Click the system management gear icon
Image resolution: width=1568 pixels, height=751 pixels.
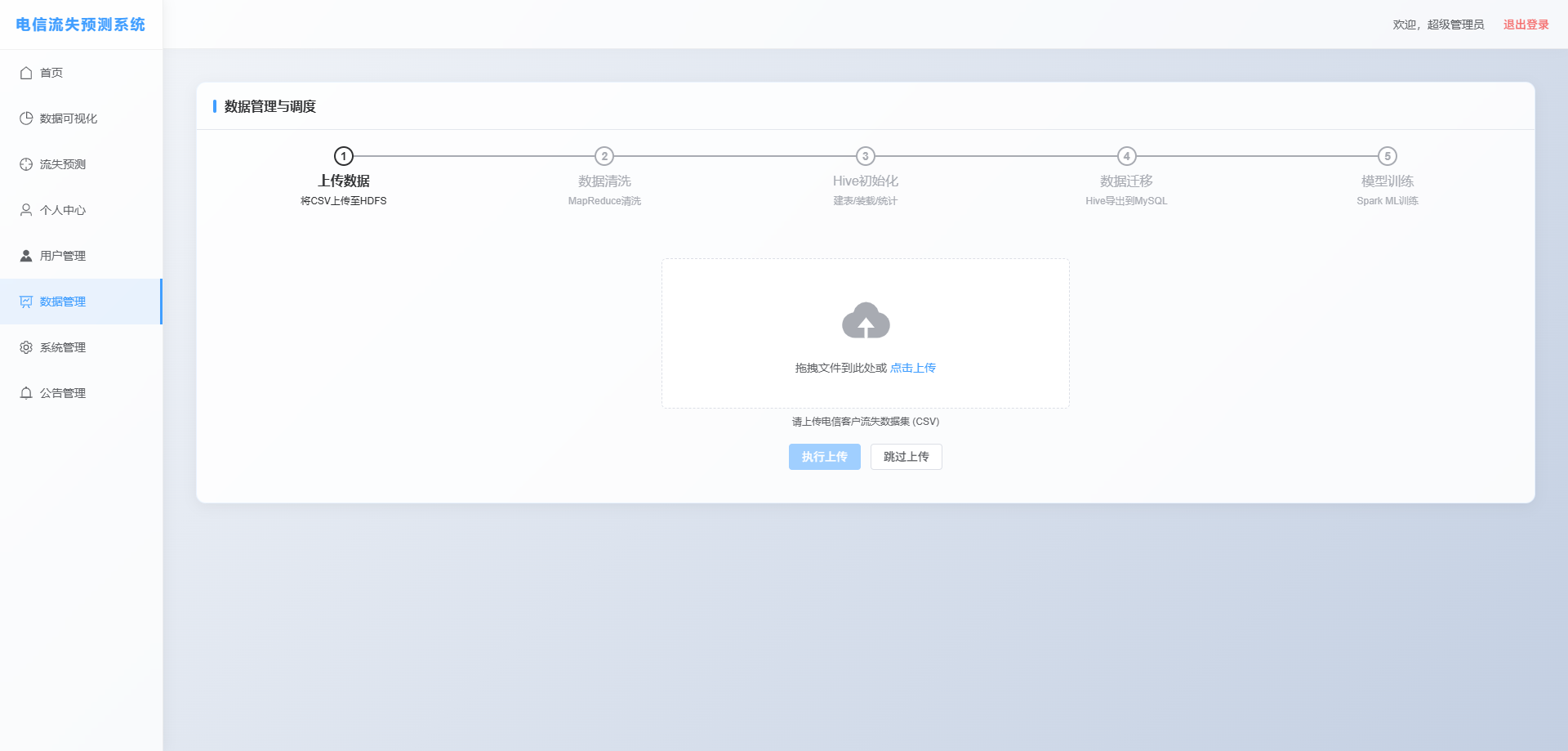(x=26, y=347)
